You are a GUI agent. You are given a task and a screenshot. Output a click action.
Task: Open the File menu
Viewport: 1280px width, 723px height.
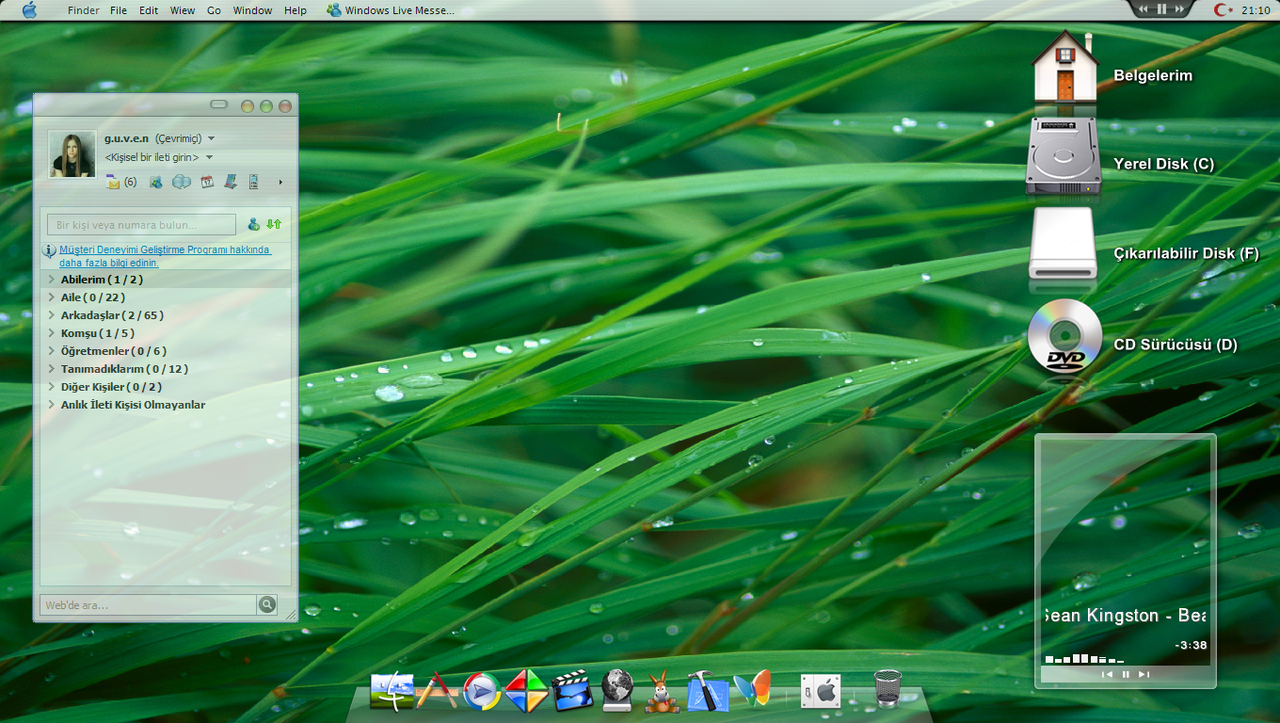tap(118, 10)
